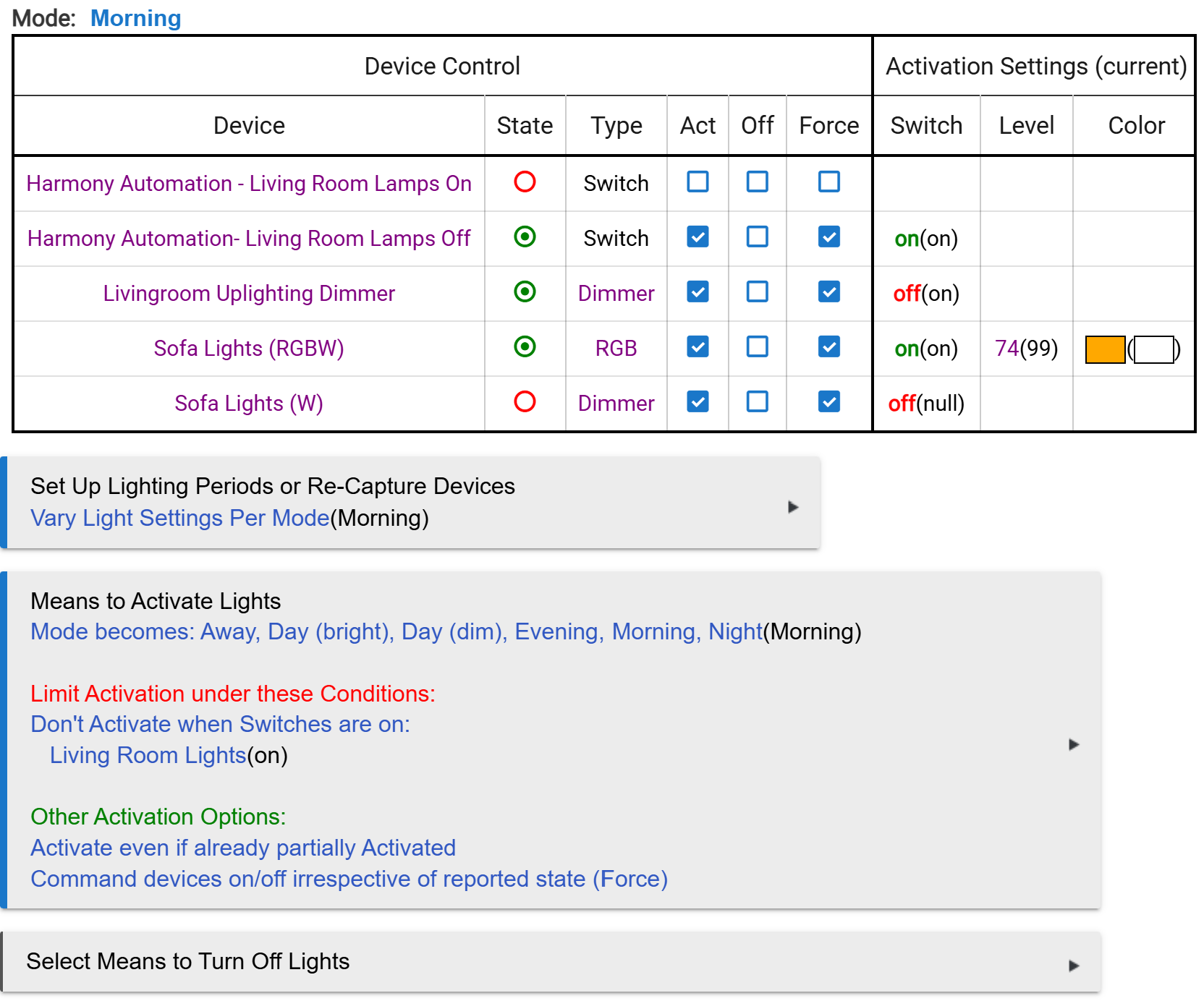Click the red state icon for Lamps On
The width and height of the screenshot is (1204, 1001).
pos(525,182)
